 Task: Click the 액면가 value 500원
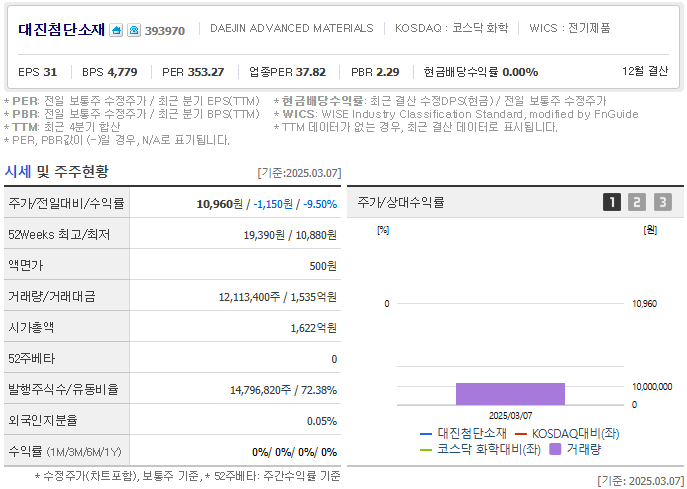[x=323, y=266]
